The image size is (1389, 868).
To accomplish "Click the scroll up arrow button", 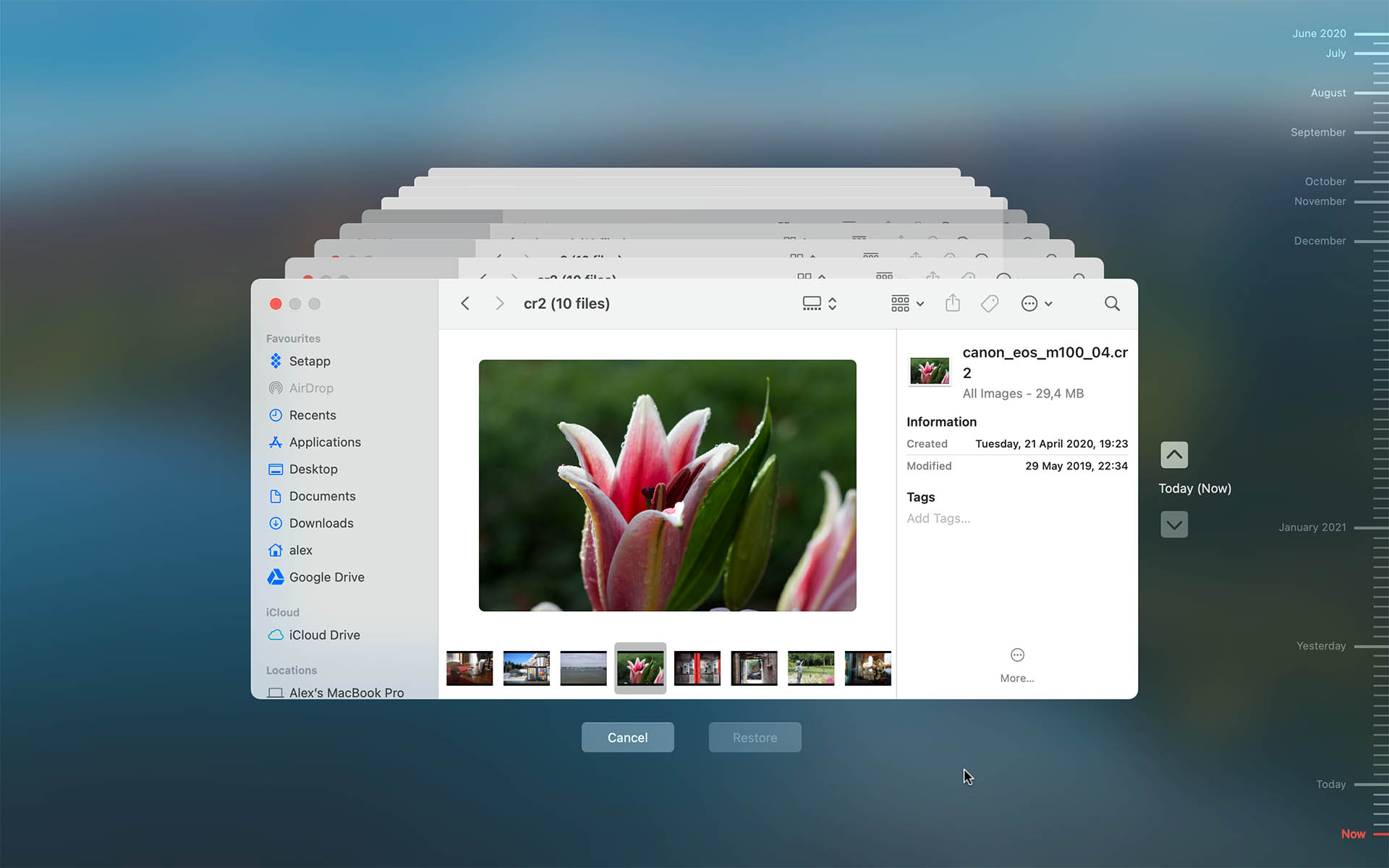I will (x=1174, y=455).
